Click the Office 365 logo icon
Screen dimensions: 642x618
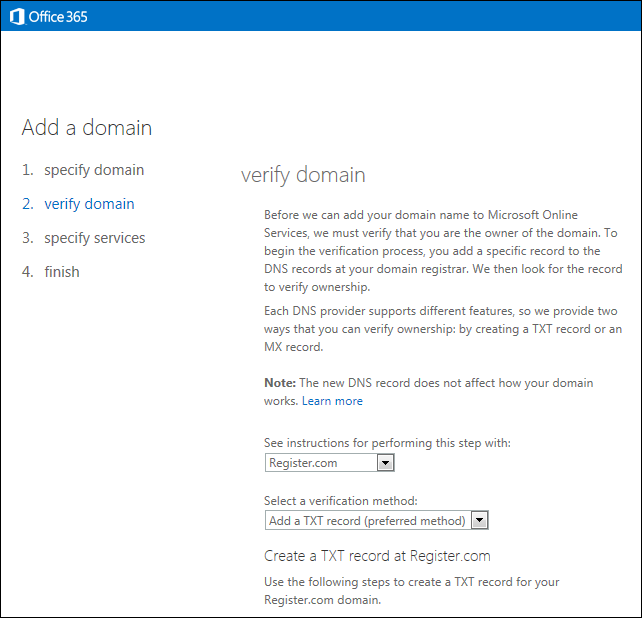pyautogui.click(x=17, y=17)
